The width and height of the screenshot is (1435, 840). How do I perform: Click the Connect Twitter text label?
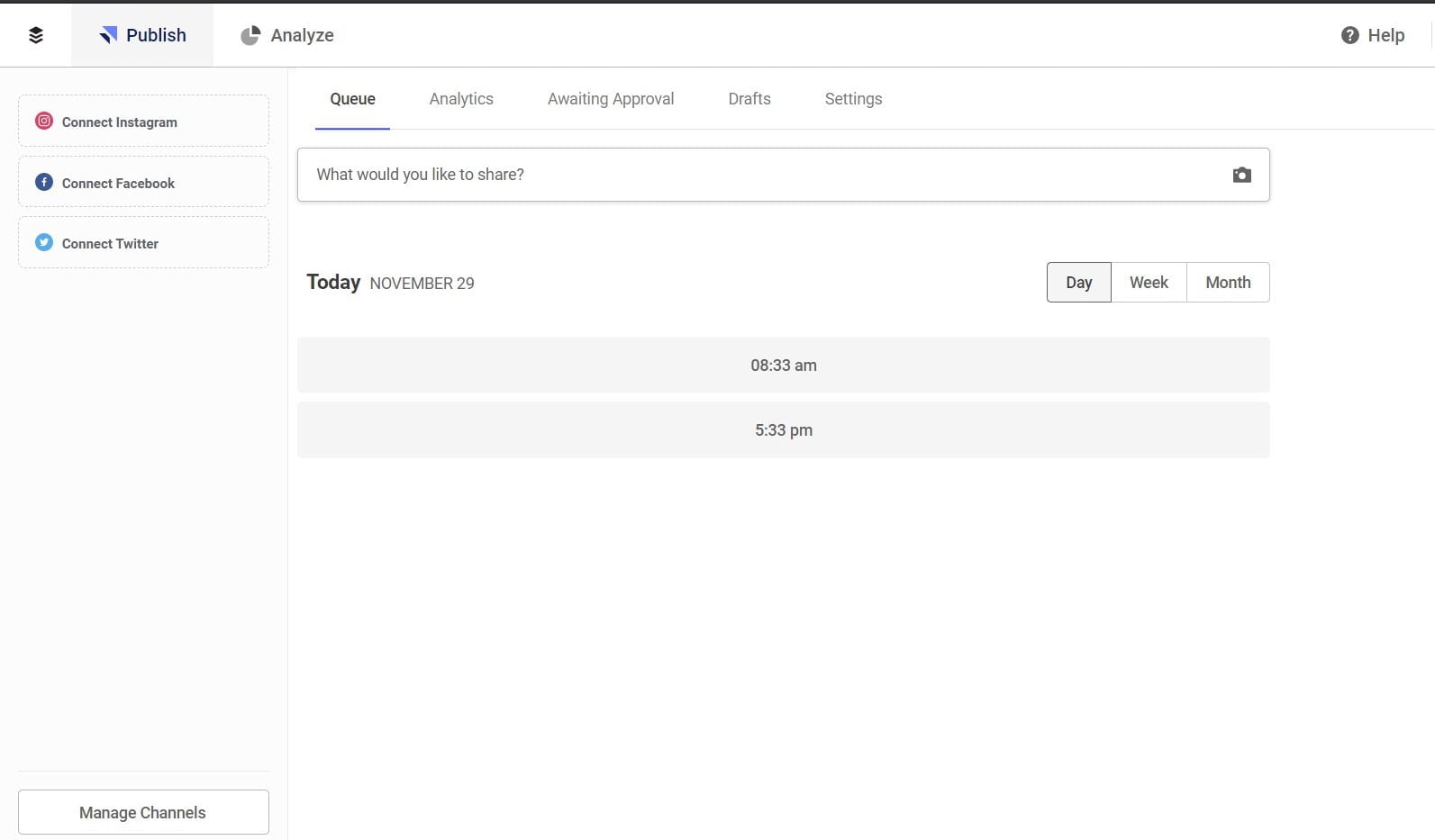(110, 244)
